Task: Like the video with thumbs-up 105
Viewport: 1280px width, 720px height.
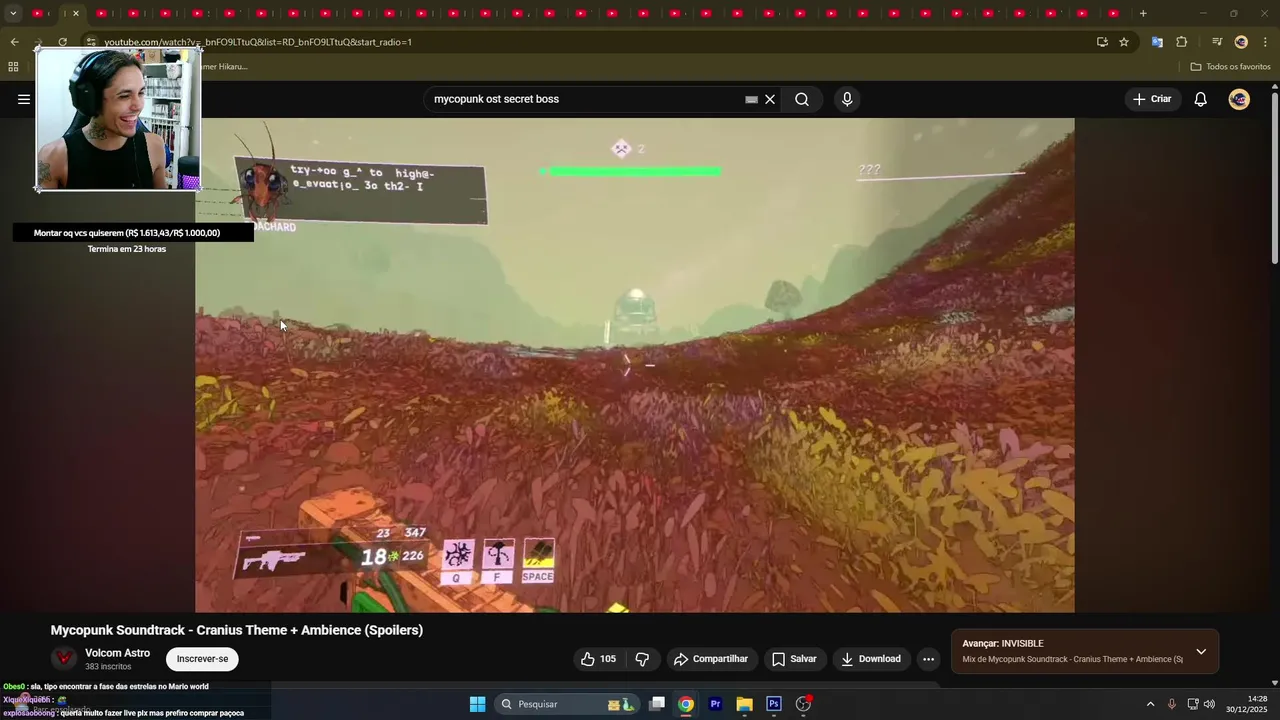Action: click(x=598, y=659)
